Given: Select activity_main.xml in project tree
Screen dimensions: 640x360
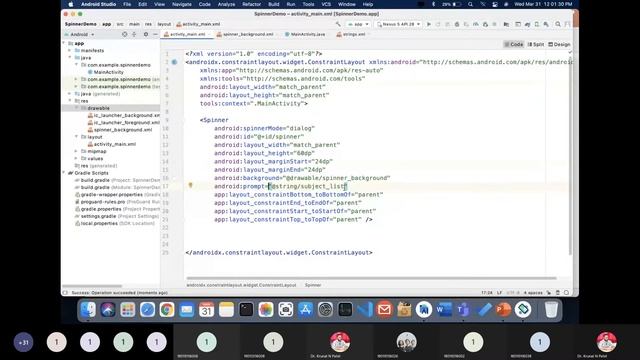Looking at the screenshot, I should pyautogui.click(x=114, y=144).
